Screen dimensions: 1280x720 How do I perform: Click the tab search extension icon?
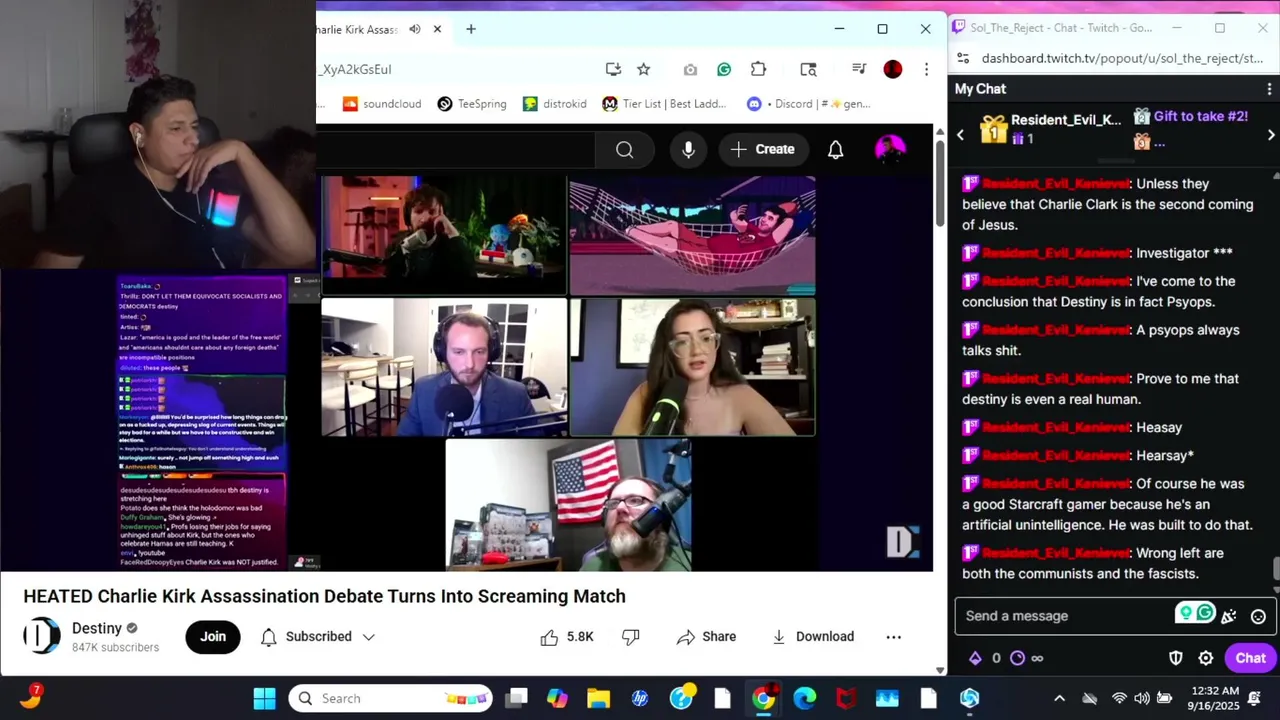(809, 69)
